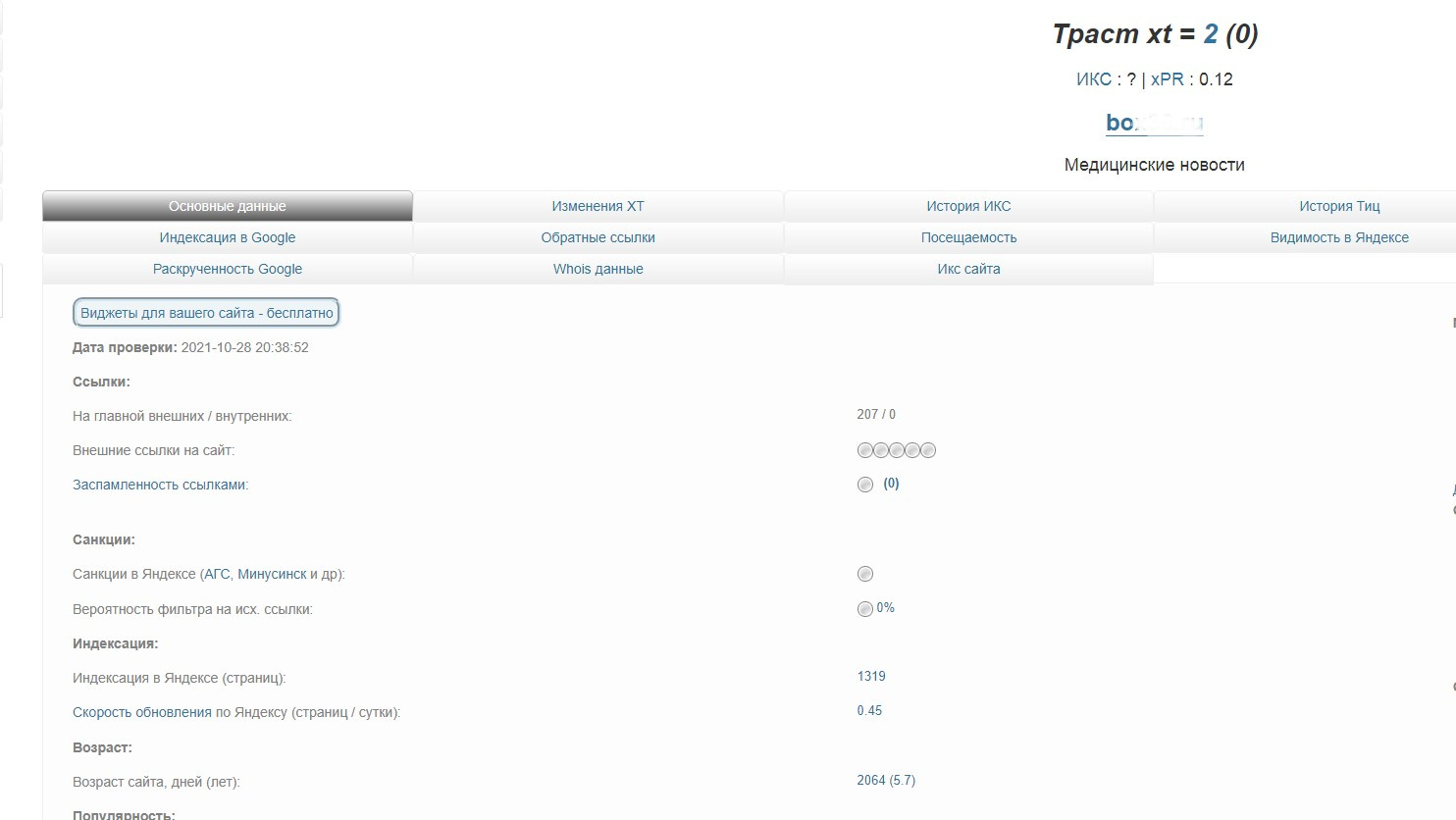
Task: Switch to the Обратные ссылки tab
Action: point(598,237)
